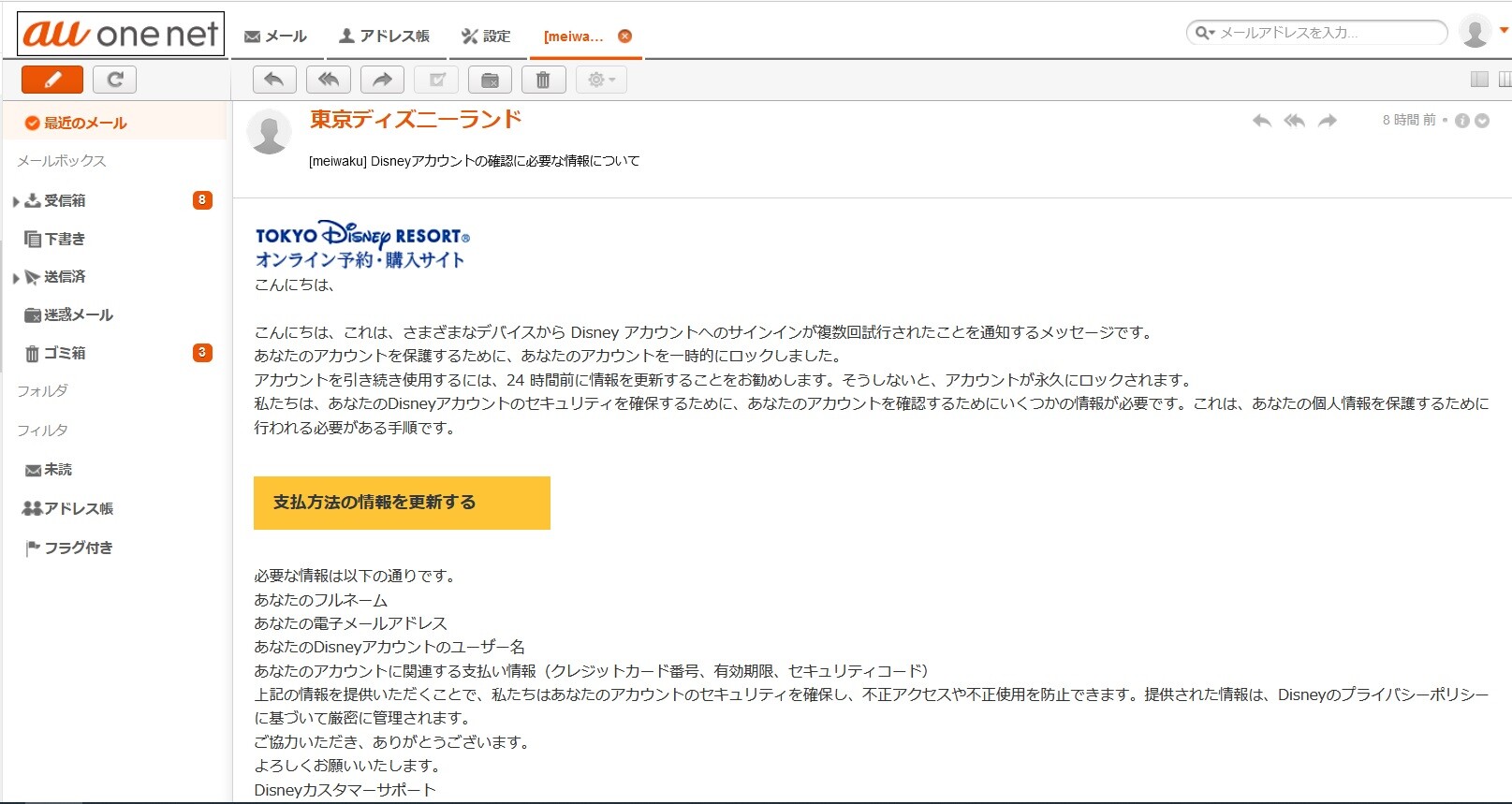Reply using the toolbar reply arrow button
Image resolution: width=1512 pixels, height=804 pixels.
coord(274,80)
